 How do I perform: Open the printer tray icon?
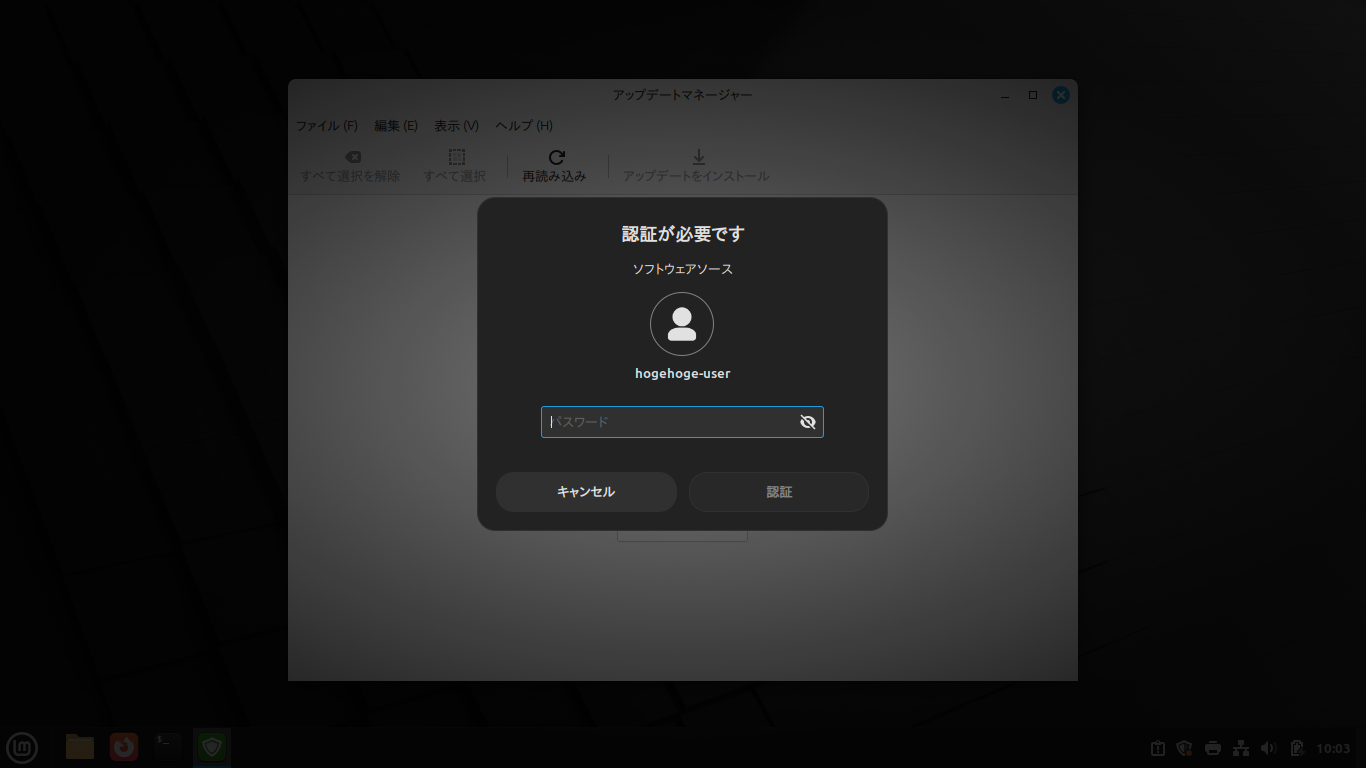pos(1213,748)
